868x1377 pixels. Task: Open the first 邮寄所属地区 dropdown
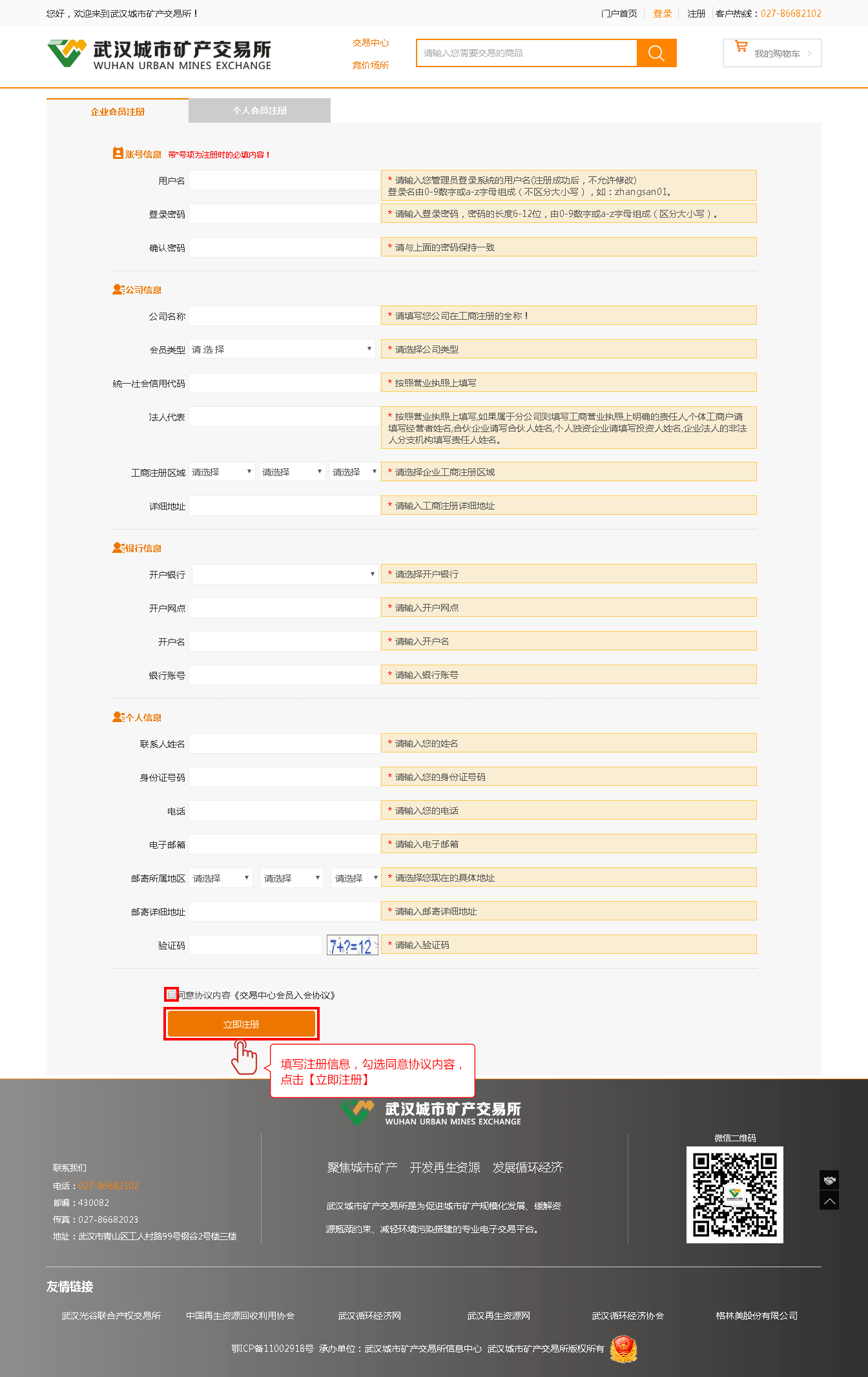coord(221,878)
